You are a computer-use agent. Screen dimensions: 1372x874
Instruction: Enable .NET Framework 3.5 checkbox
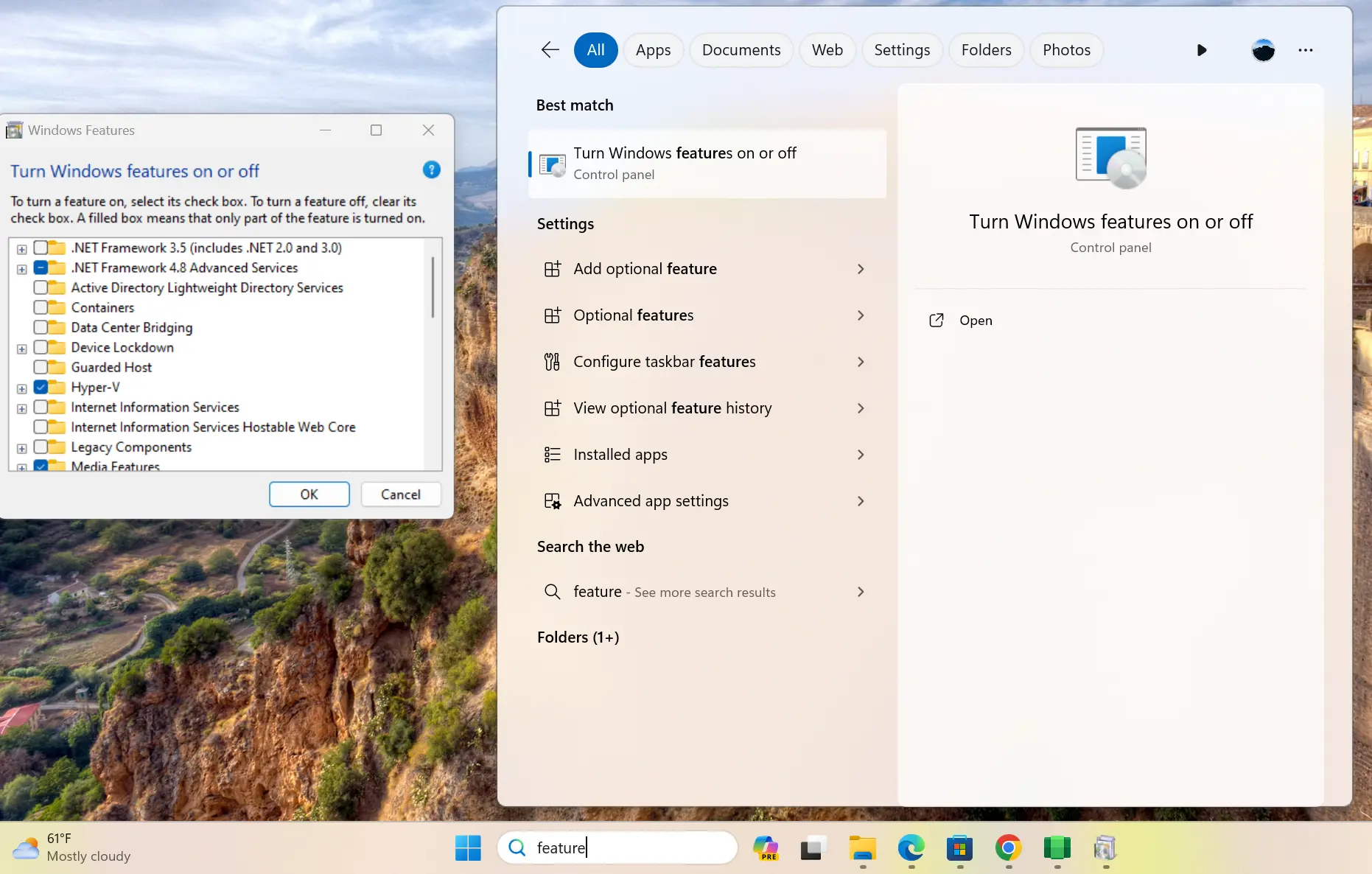coord(42,248)
